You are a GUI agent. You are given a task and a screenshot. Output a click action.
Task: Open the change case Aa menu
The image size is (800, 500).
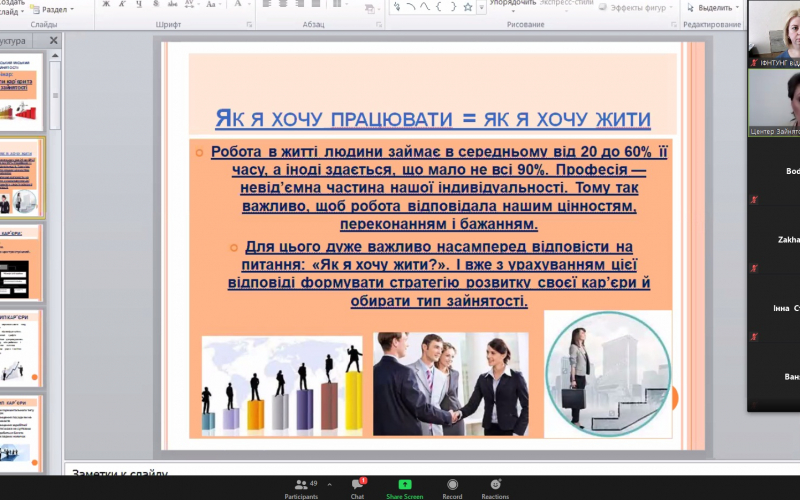click(212, 4)
